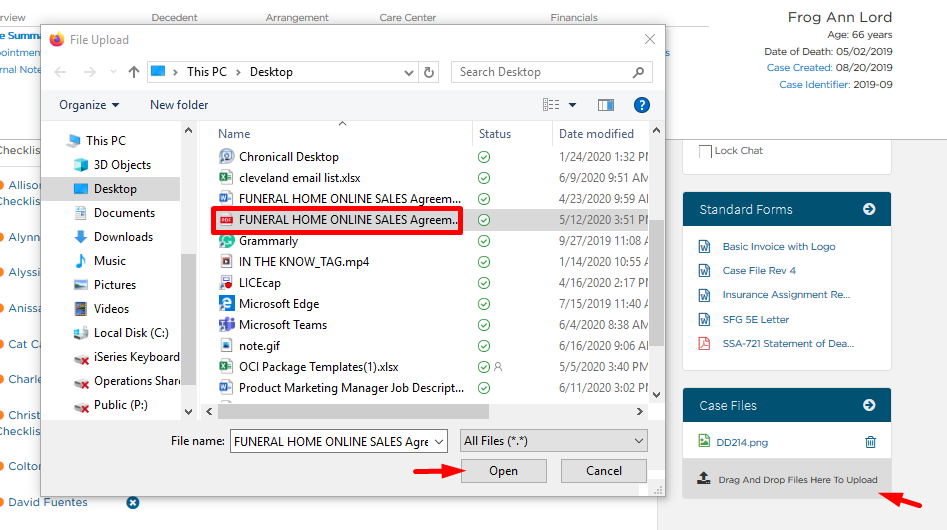The image size is (947, 530).
Task: Open the file dialog help icon
Action: [641, 105]
